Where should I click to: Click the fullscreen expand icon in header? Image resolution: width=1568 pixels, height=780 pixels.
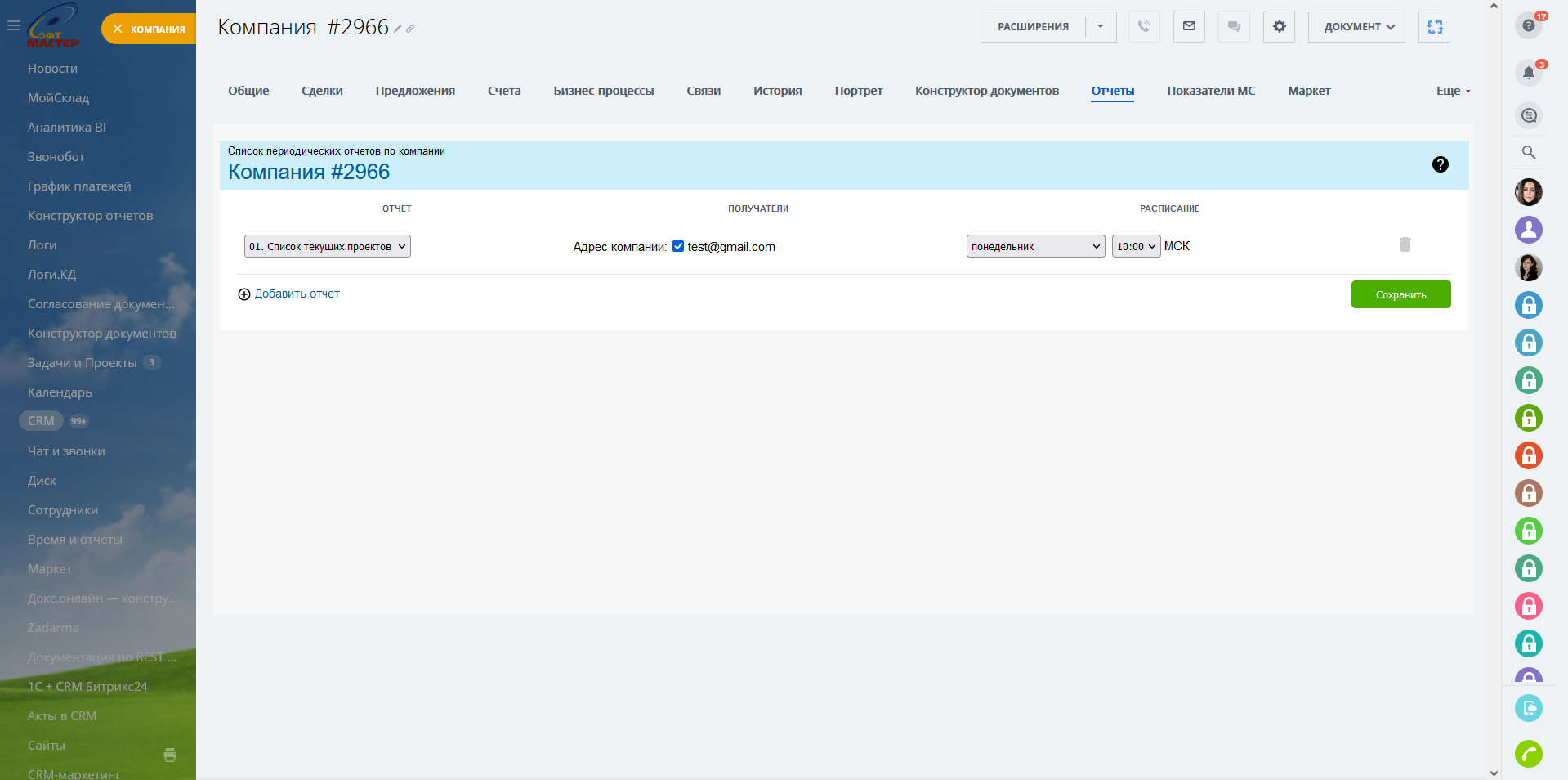[x=1434, y=26]
